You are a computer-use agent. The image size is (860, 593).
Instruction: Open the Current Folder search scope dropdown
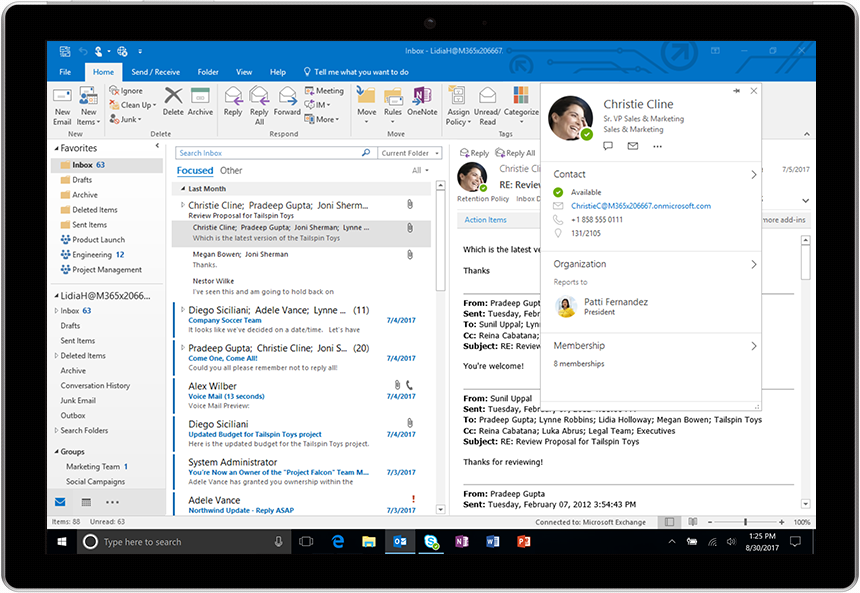pos(411,153)
